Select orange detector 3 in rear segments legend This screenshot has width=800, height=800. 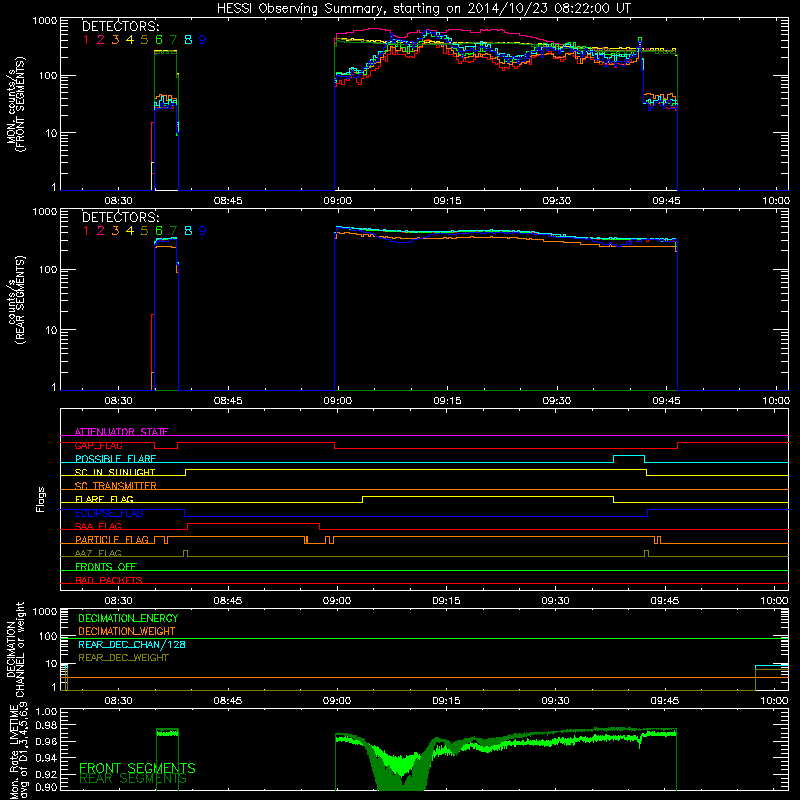(115, 231)
